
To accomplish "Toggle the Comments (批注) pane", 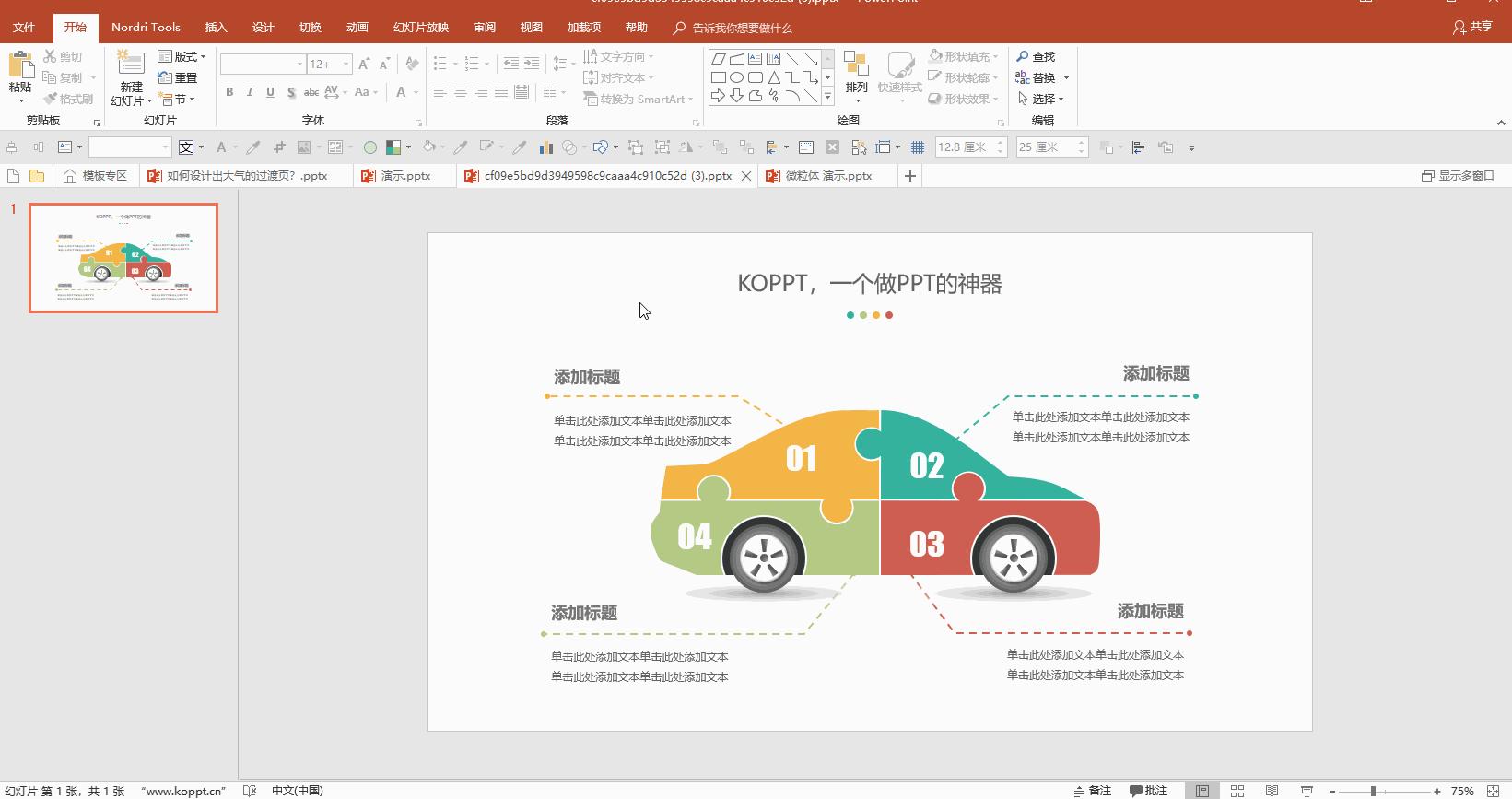I will pos(1149,791).
